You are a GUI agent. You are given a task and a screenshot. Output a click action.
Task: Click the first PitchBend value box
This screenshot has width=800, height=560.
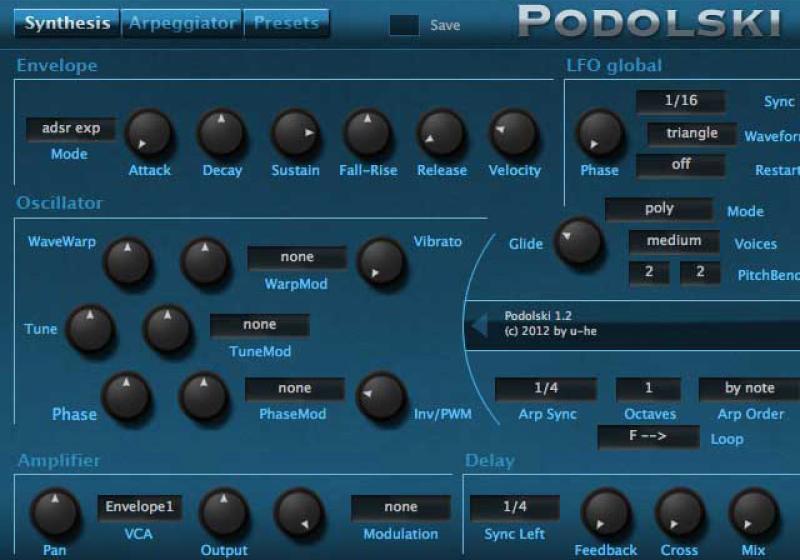[648, 272]
